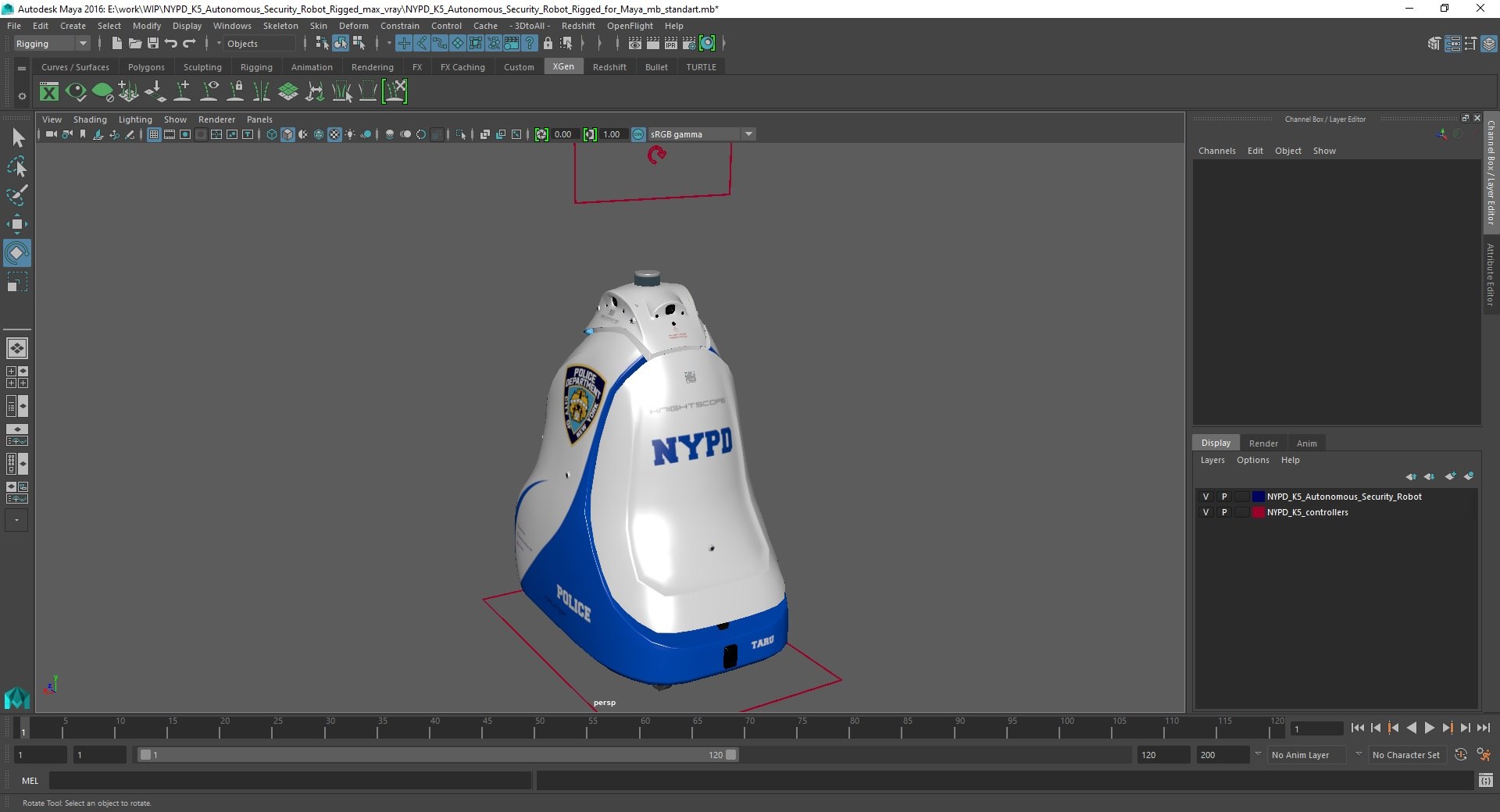Screen dimensions: 1500x812
Task: Open the layer editor Options menu
Action: pyautogui.click(x=1252, y=460)
